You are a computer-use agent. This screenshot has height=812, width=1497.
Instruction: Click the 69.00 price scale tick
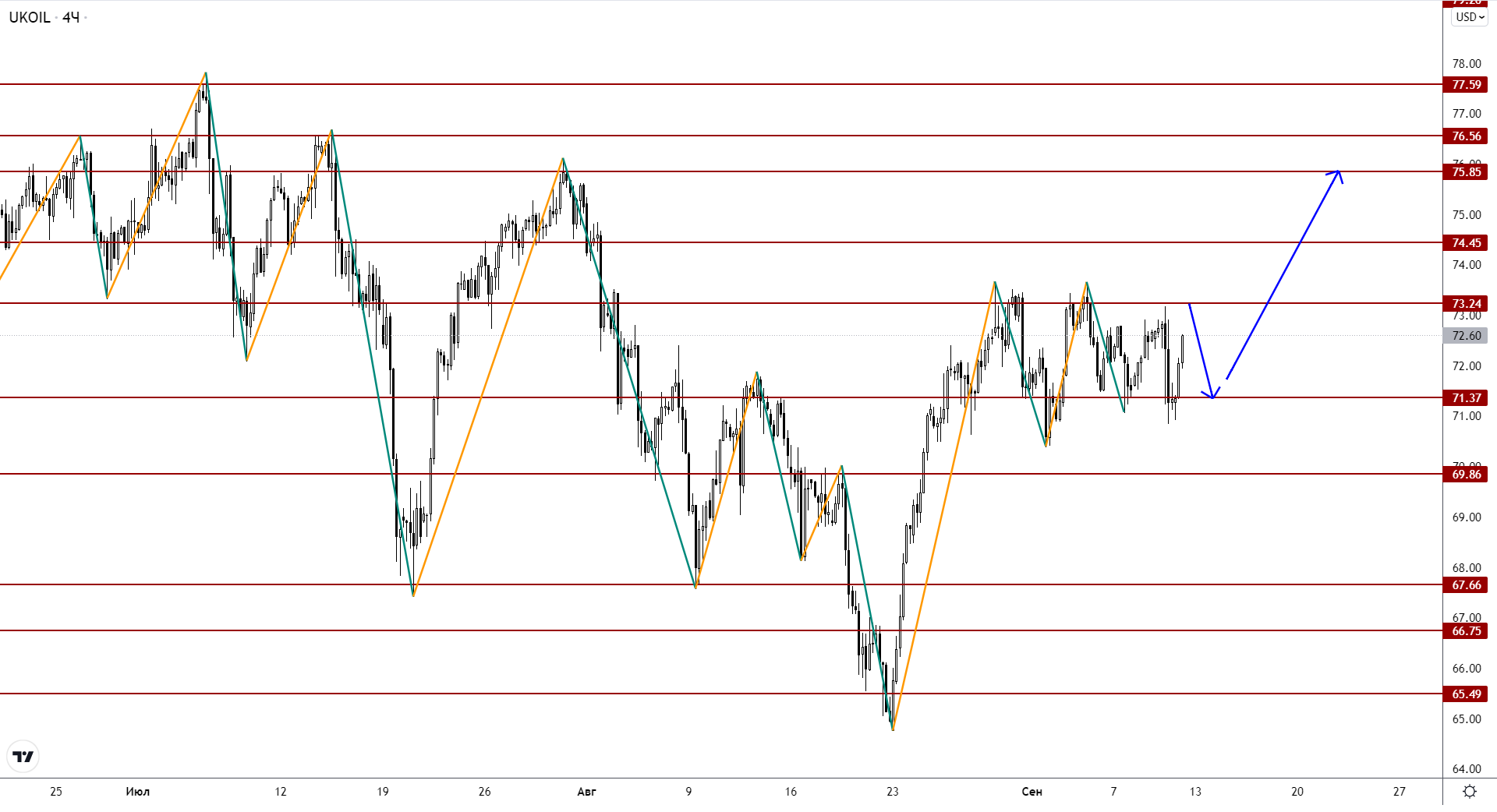coord(1467,517)
